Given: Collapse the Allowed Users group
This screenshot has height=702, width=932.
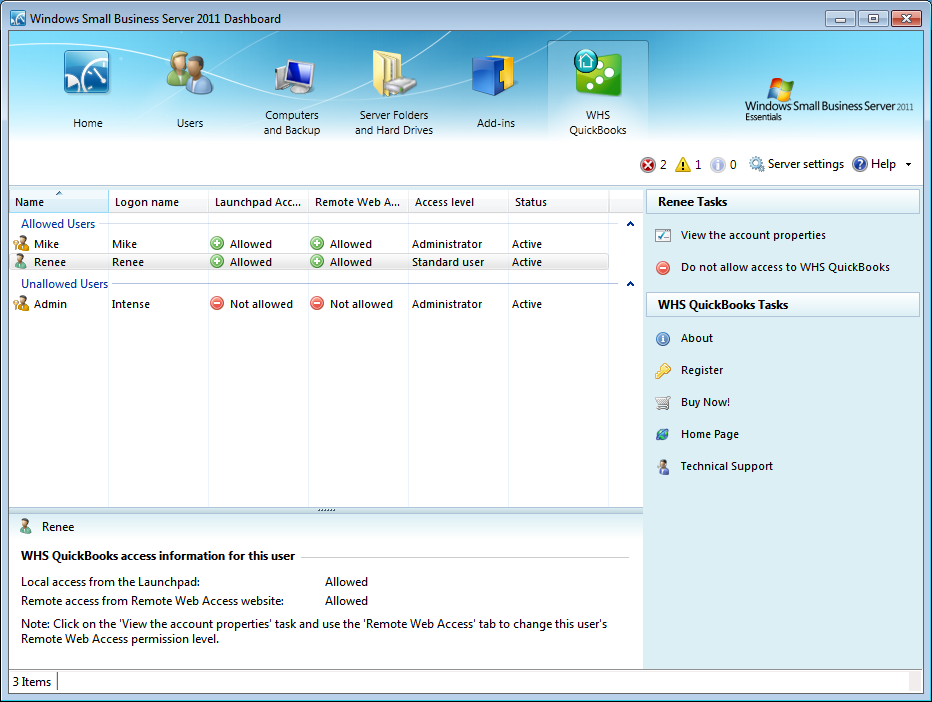Looking at the screenshot, I should [x=630, y=224].
